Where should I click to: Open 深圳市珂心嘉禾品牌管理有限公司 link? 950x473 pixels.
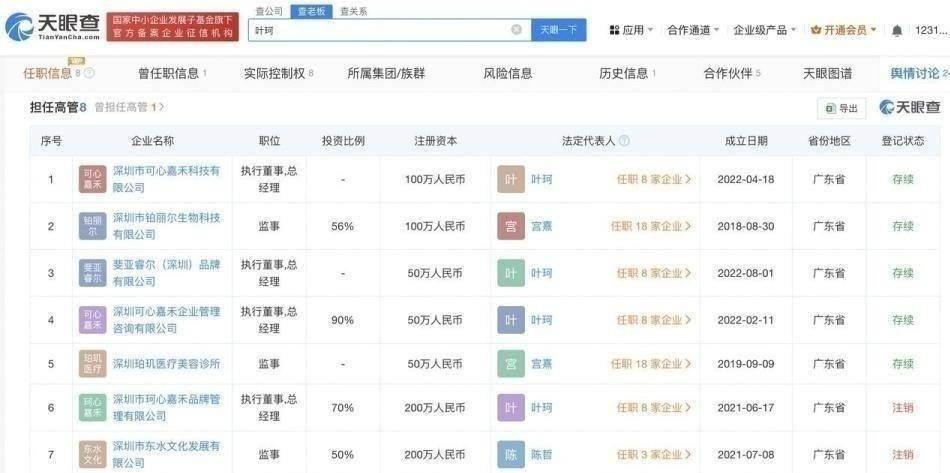click(166, 408)
